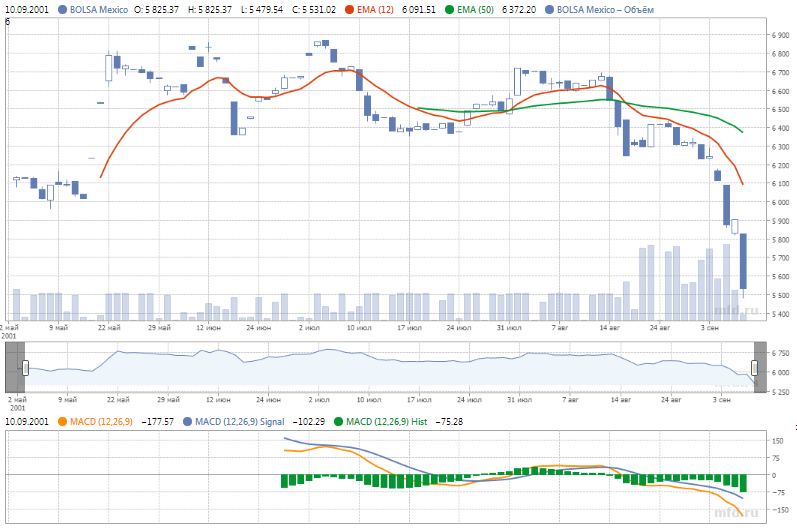Click the red EMA (12) legend dot

(349, 10)
